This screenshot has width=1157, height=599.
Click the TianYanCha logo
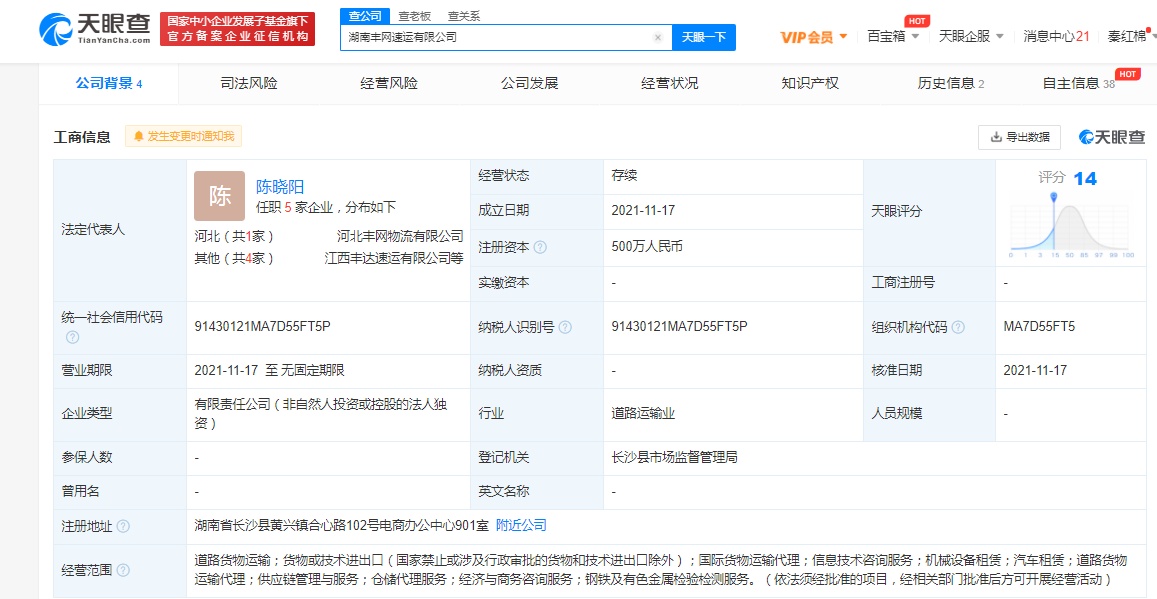coord(94,29)
